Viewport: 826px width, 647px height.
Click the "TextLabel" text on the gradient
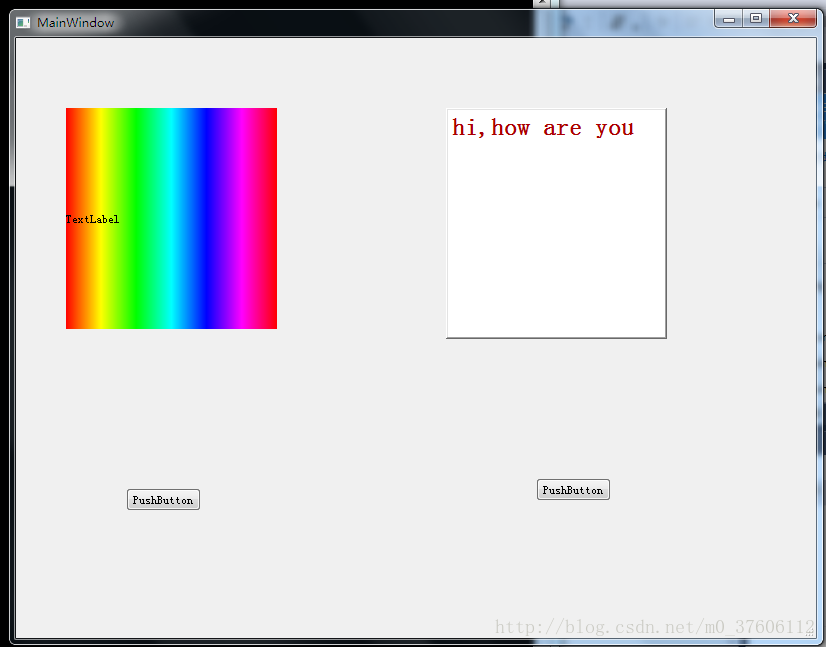[92, 219]
